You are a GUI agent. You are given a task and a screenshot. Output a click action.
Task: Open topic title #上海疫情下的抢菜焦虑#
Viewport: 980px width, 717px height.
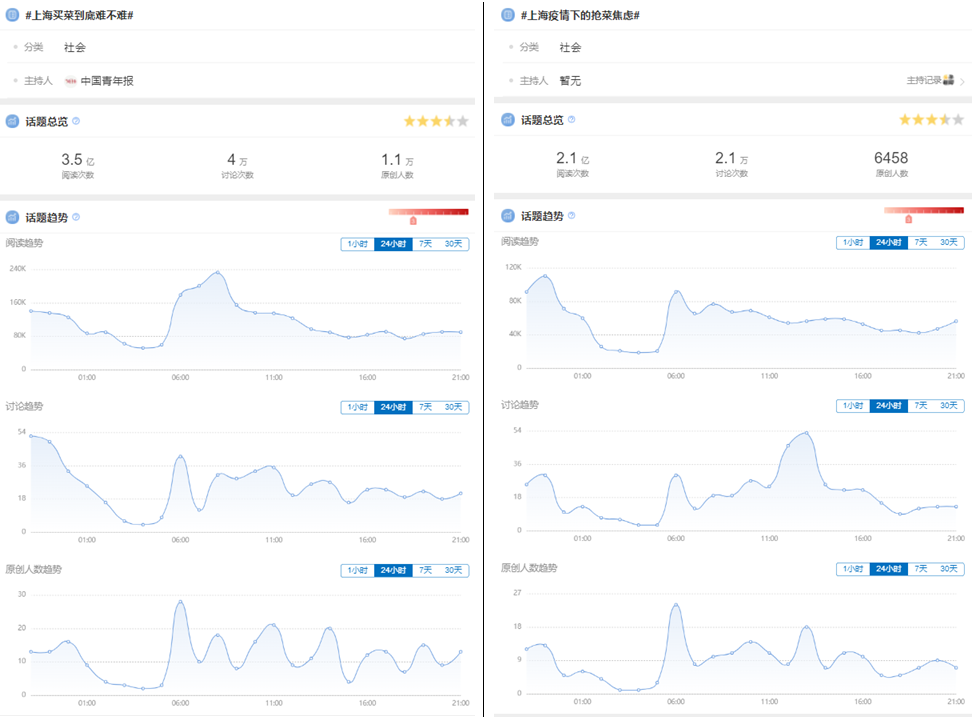[x=580, y=15]
